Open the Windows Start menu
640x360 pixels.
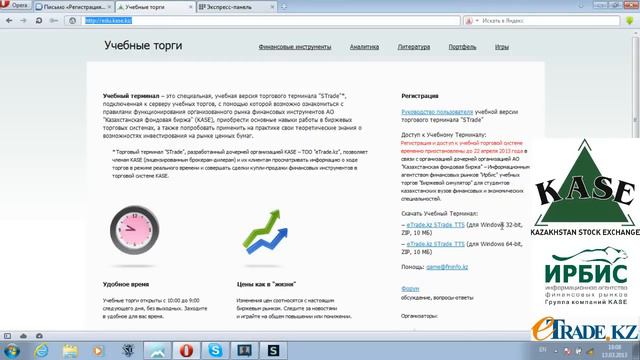click(x=11, y=351)
